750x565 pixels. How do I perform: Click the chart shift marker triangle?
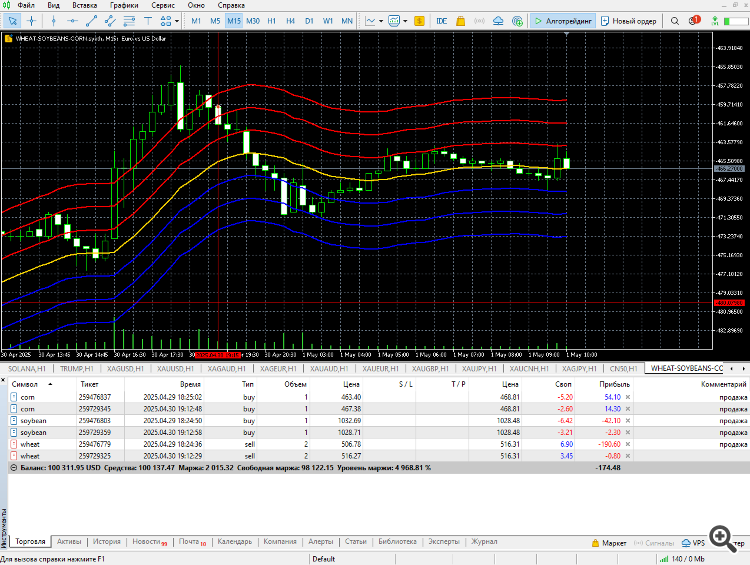pos(566,34)
